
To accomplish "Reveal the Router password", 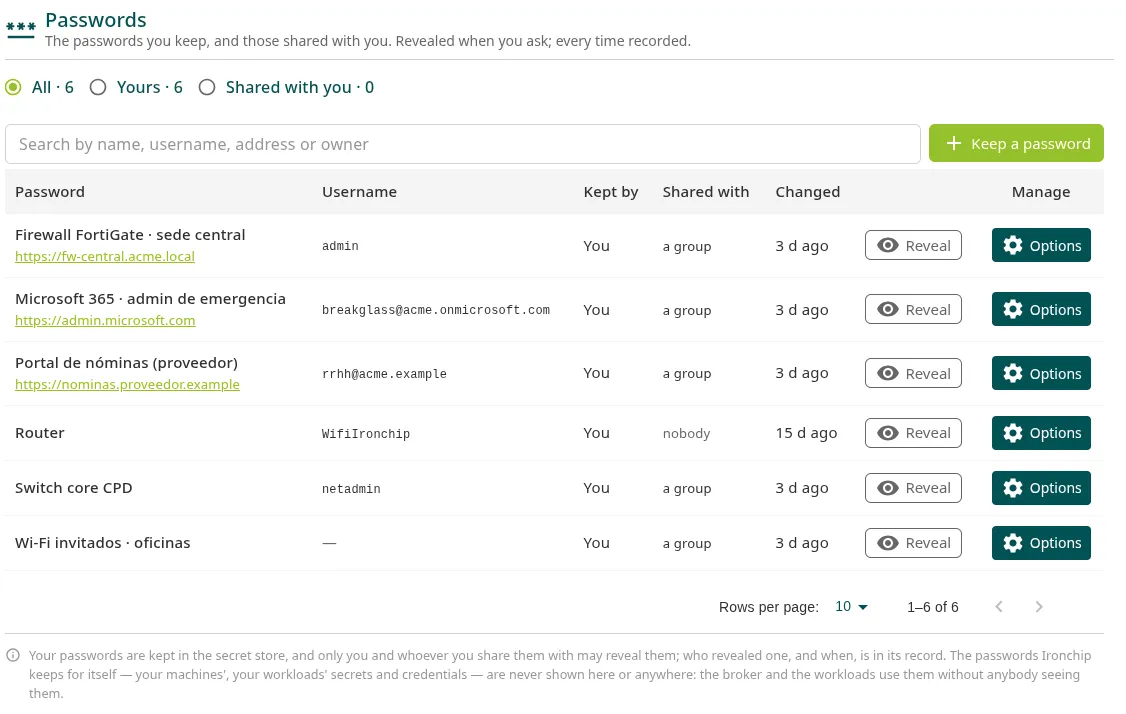I will click(913, 433).
